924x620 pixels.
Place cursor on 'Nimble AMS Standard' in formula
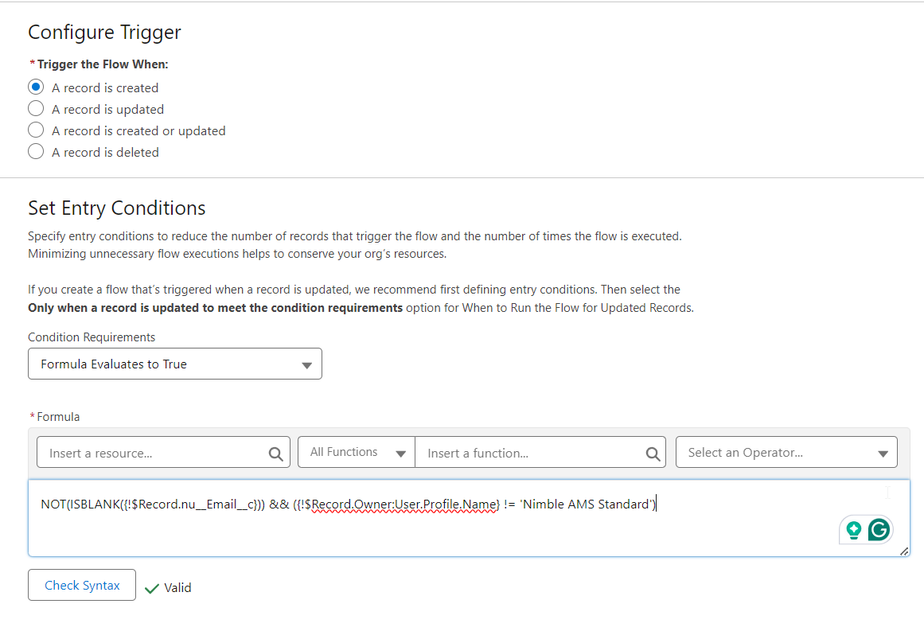tap(585, 504)
